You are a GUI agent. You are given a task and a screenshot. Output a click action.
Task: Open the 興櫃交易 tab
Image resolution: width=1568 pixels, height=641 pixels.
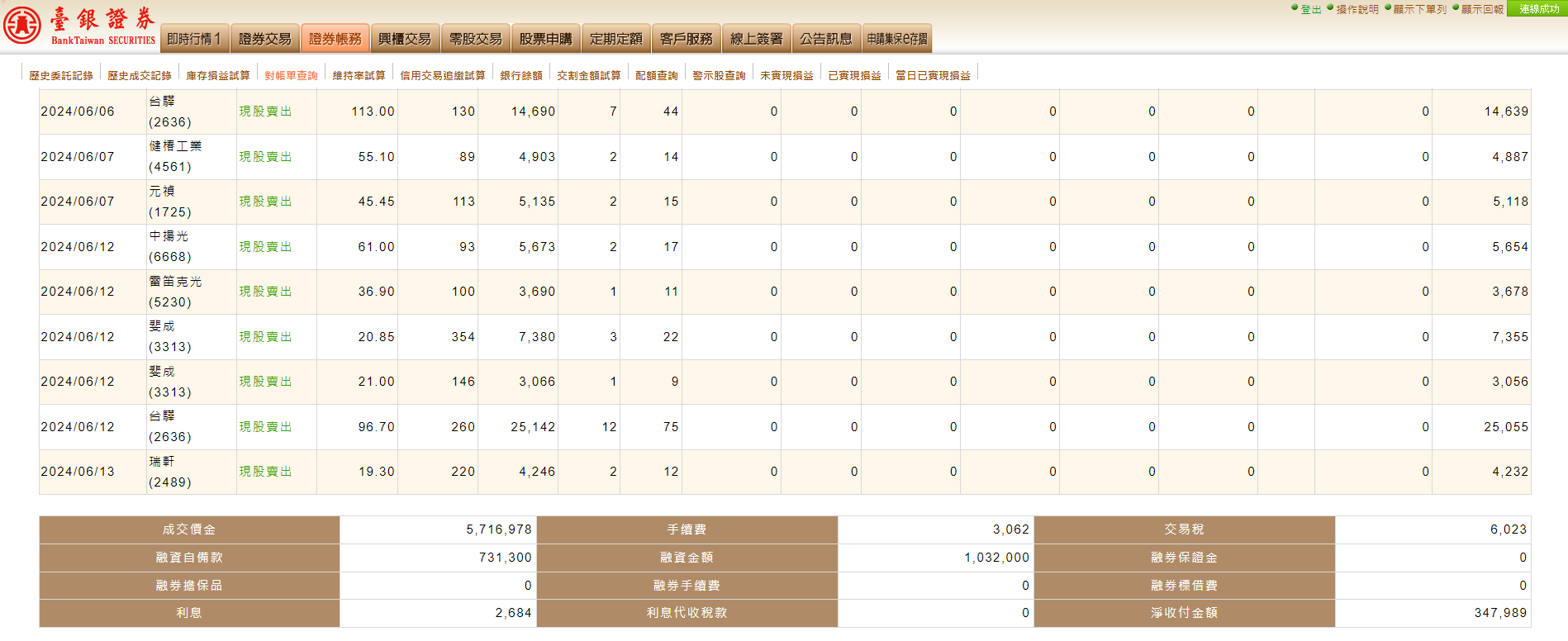[x=405, y=39]
